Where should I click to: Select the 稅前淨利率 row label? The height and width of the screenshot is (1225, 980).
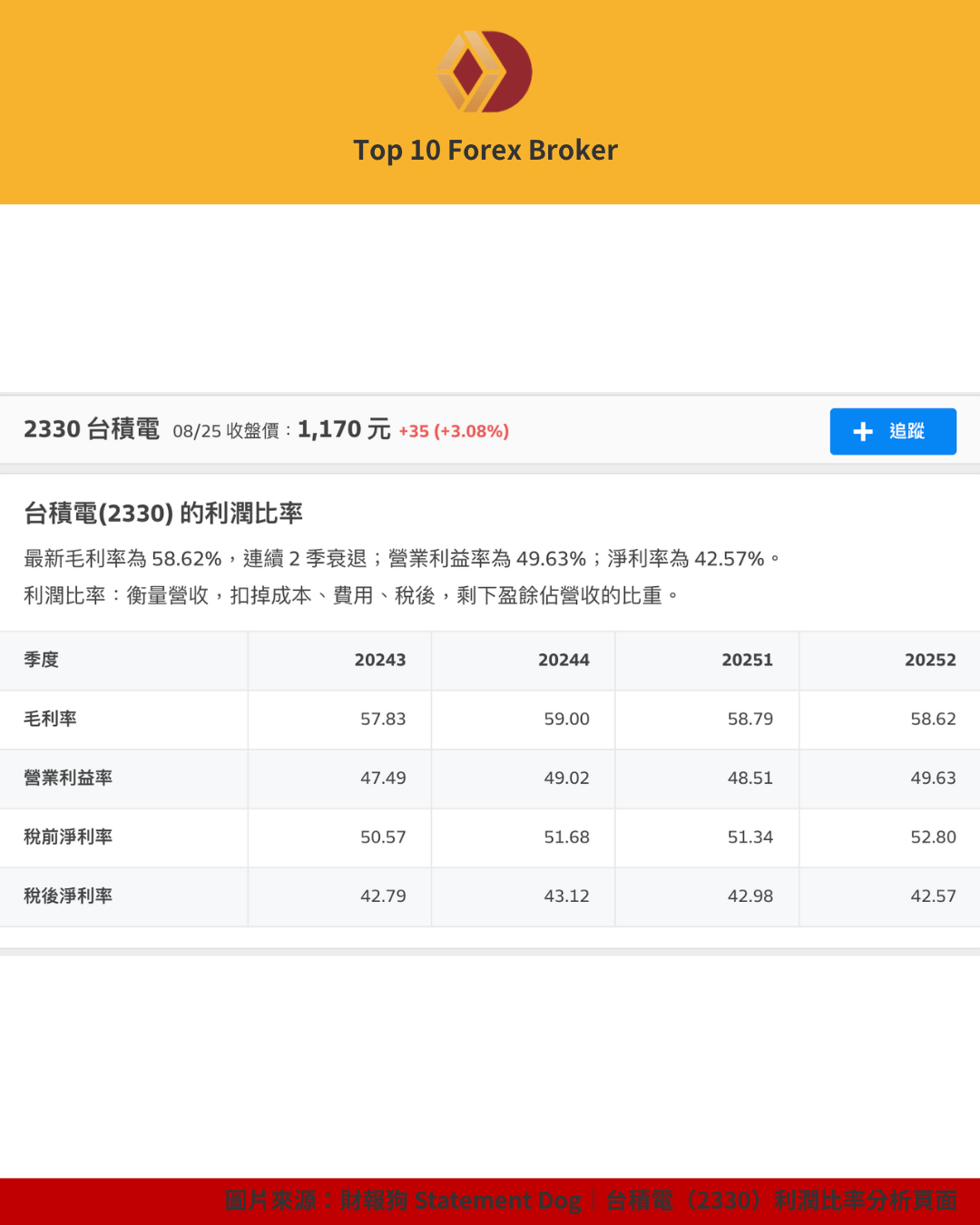(x=68, y=837)
